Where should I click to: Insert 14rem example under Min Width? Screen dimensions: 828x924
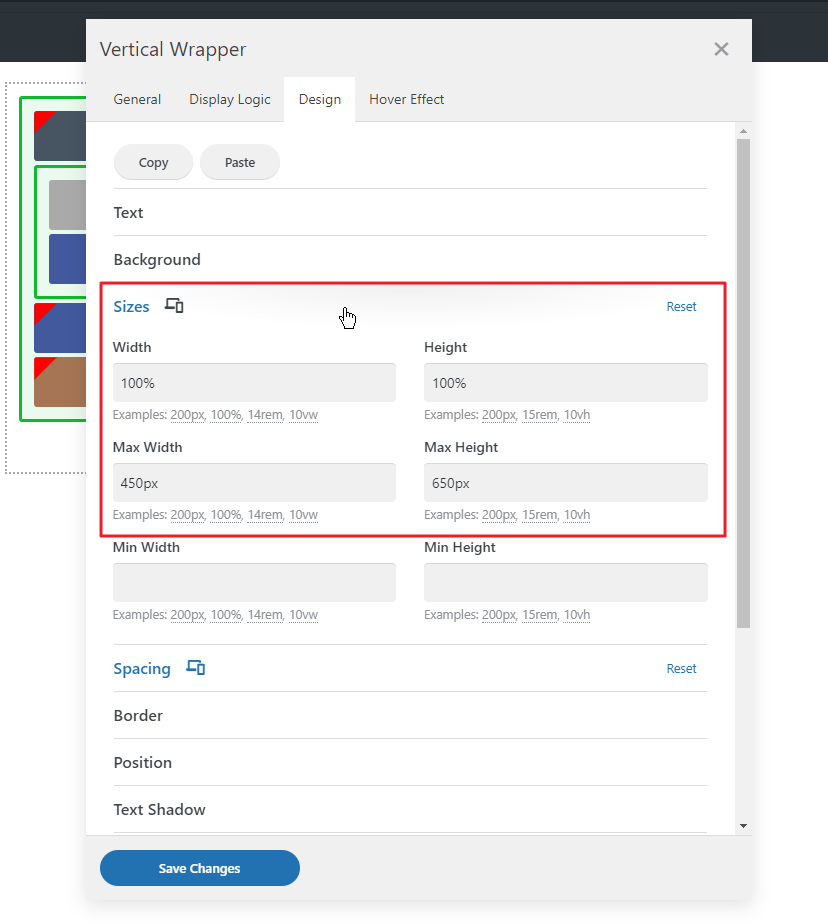(x=265, y=615)
